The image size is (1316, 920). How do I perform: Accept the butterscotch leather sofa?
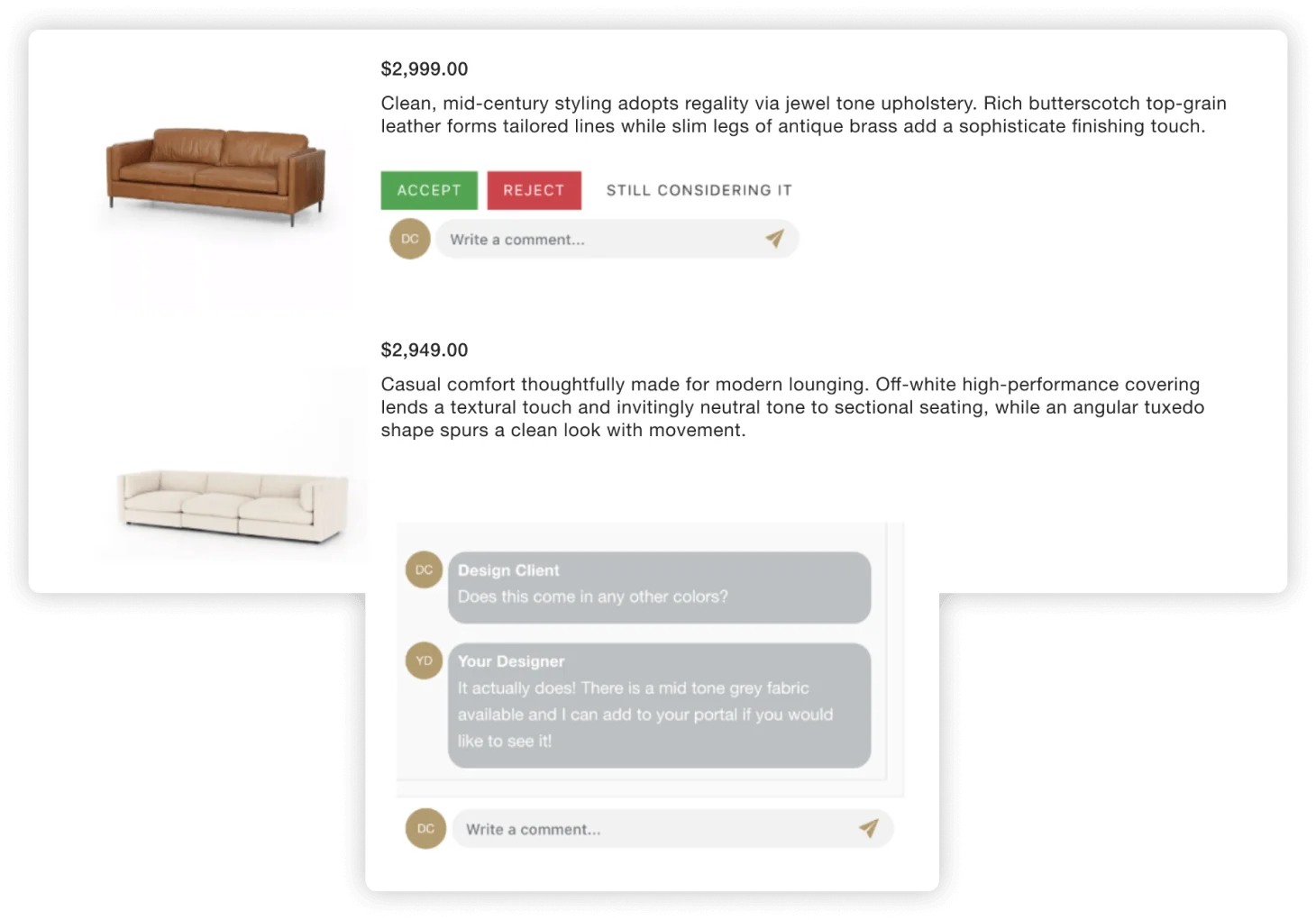point(429,190)
